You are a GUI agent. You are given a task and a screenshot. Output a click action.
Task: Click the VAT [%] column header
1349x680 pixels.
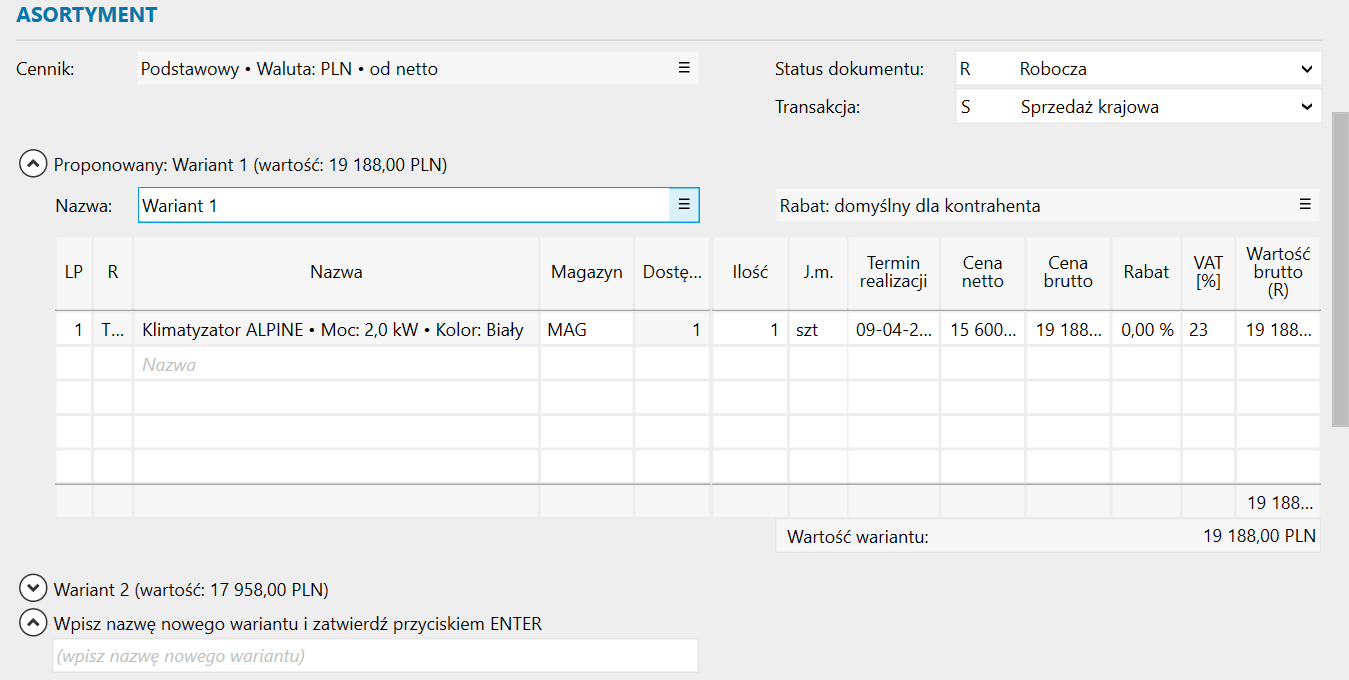(x=1207, y=272)
